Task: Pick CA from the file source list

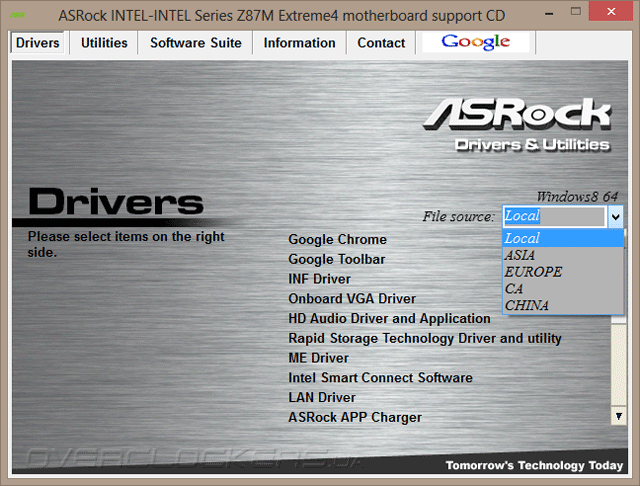Action: coord(563,289)
